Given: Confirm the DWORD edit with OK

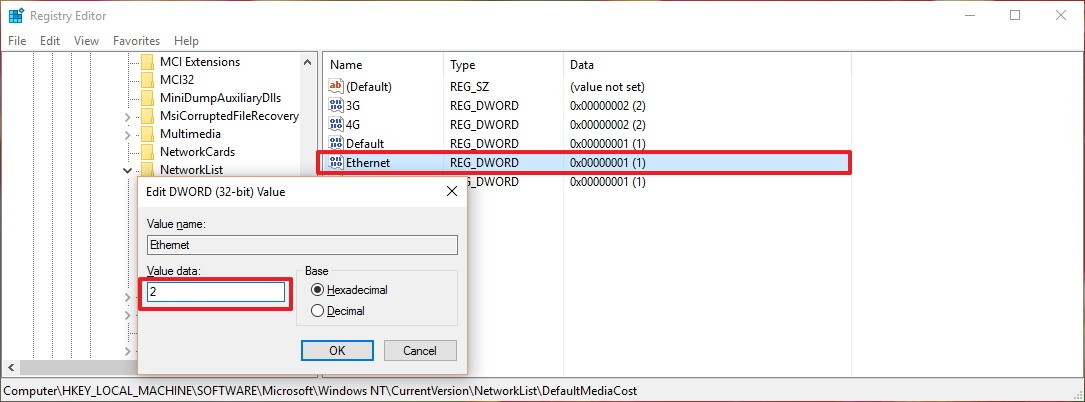Looking at the screenshot, I should tap(337, 350).
